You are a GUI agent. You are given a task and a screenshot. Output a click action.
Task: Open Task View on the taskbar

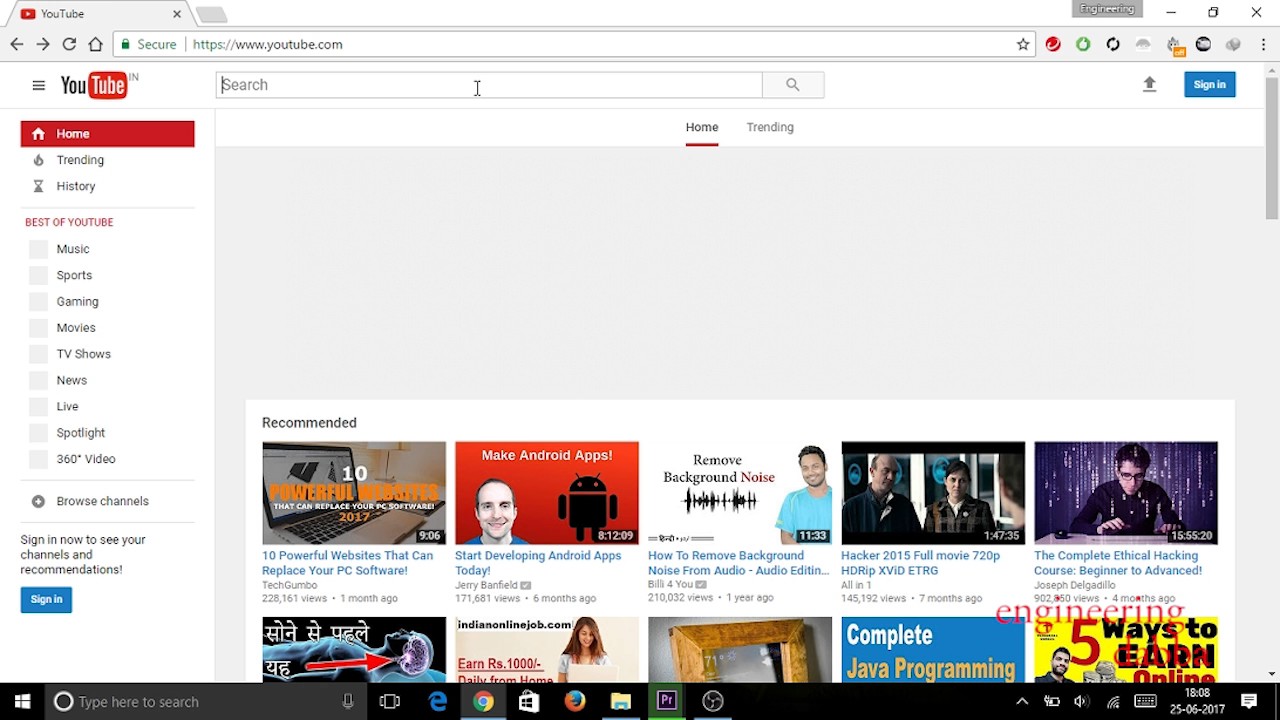[x=390, y=702]
